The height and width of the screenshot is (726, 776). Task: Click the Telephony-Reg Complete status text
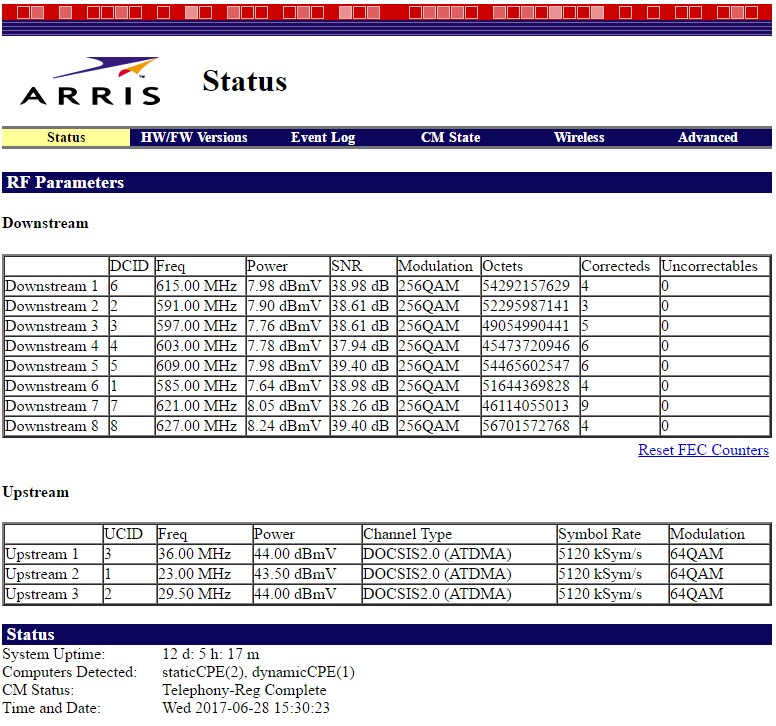[x=244, y=690]
